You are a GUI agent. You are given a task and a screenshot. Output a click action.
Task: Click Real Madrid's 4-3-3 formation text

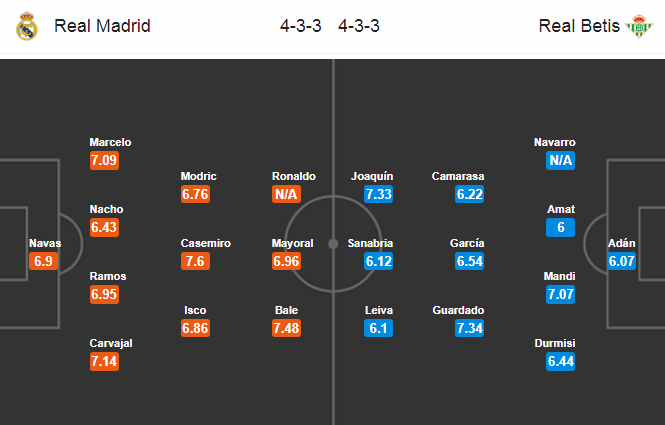tap(300, 26)
